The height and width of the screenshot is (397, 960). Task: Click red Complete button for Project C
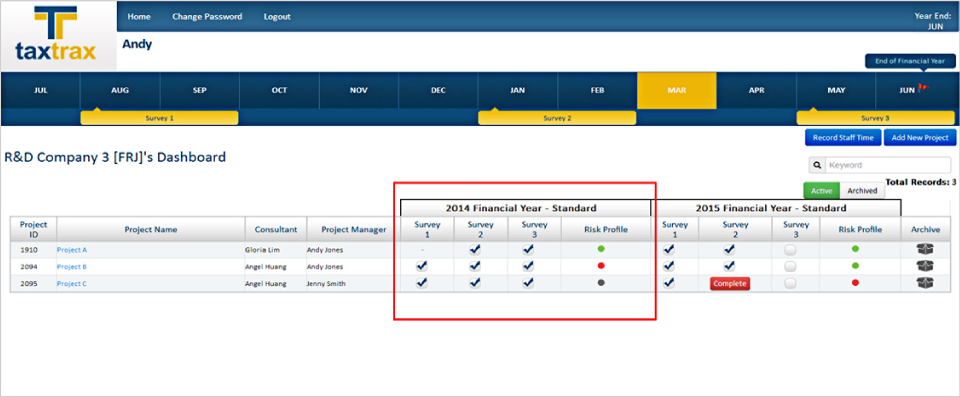pos(730,283)
